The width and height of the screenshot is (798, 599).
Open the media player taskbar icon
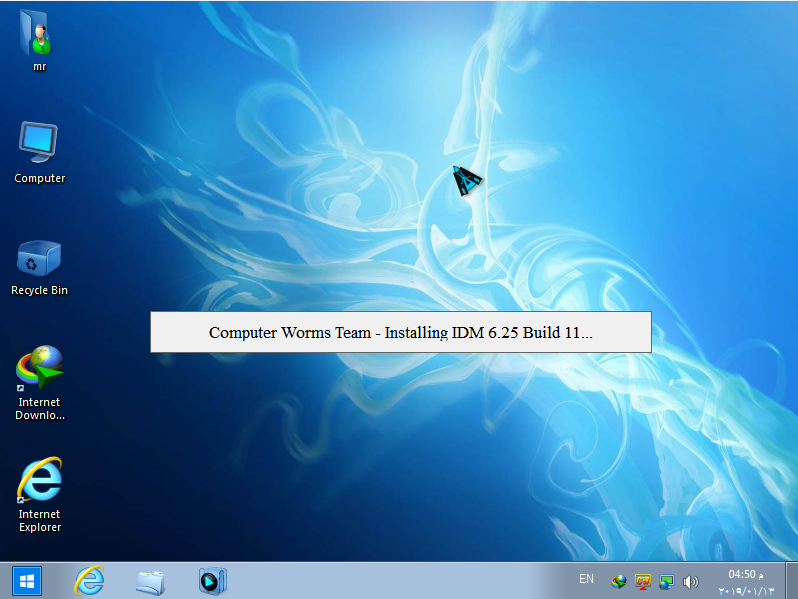coord(212,581)
